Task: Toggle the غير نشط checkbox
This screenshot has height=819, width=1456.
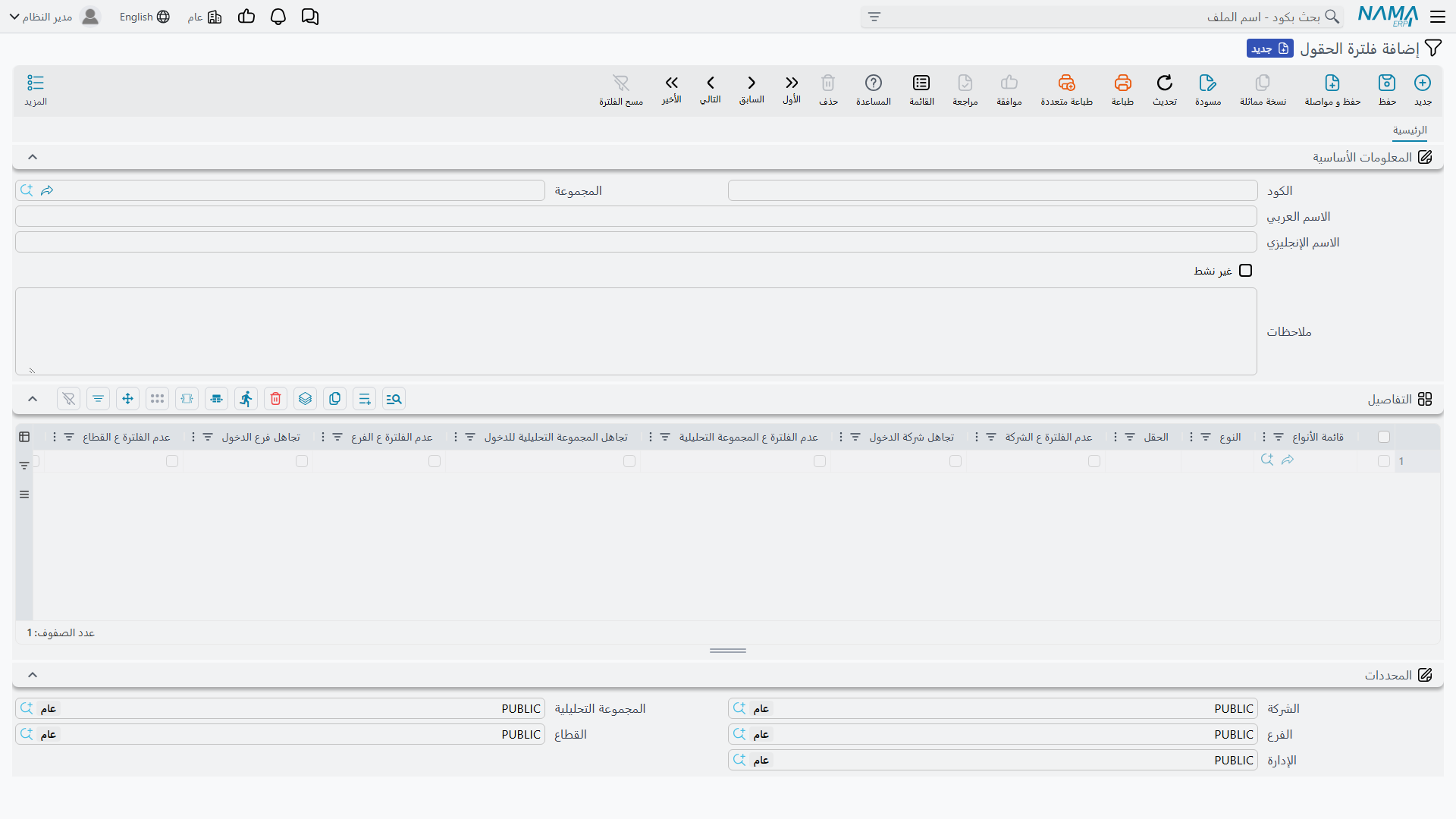Action: [1245, 271]
